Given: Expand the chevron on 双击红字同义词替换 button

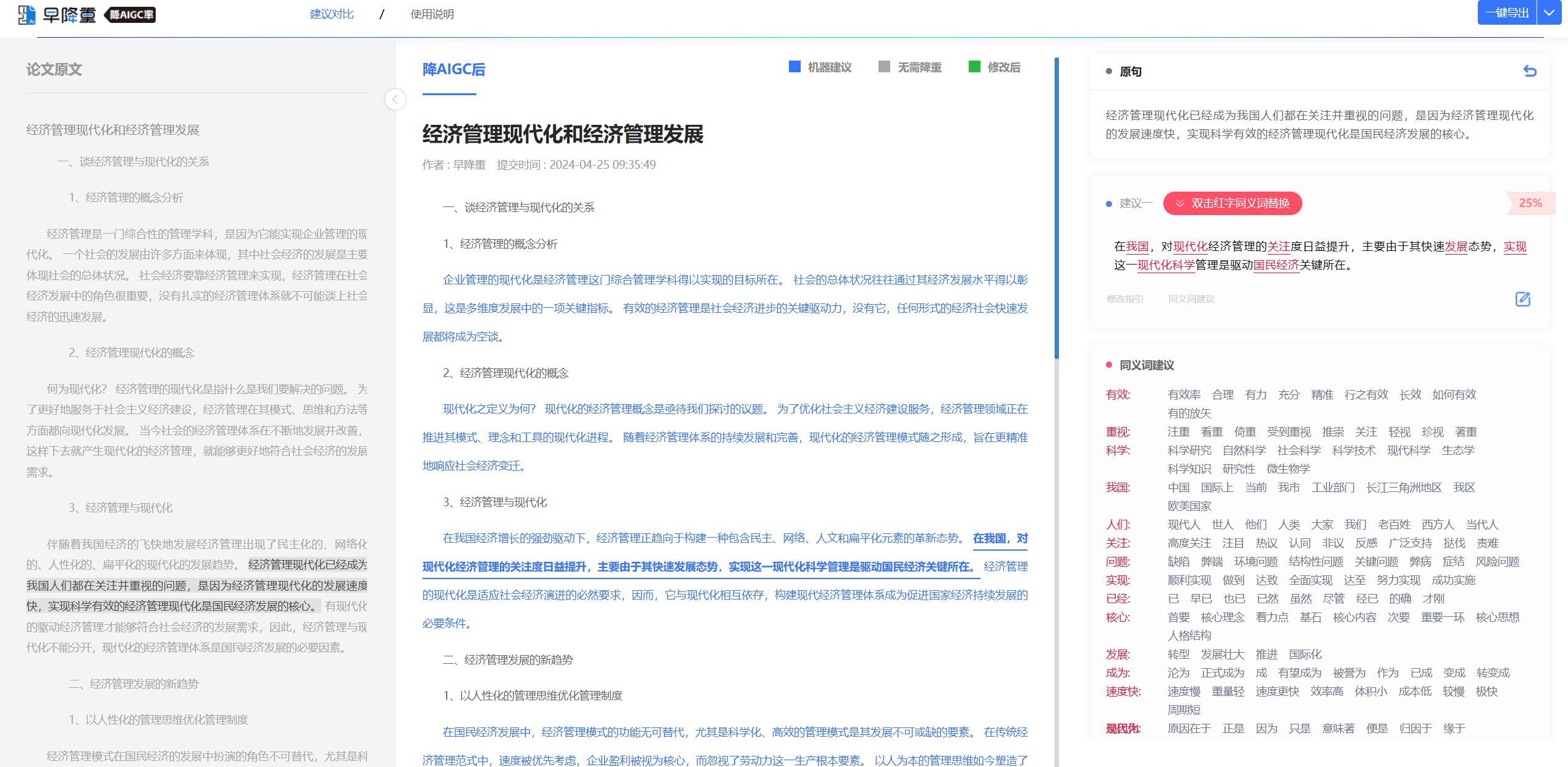Looking at the screenshot, I should 1181,203.
